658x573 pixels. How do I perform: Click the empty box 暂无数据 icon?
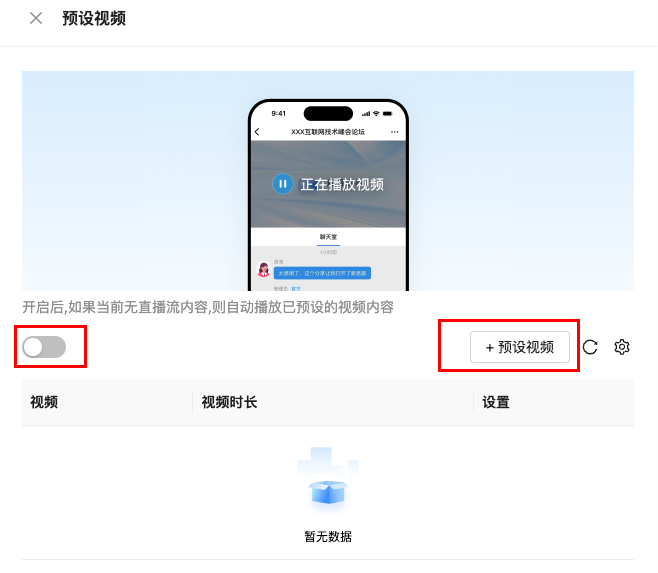[x=328, y=481]
